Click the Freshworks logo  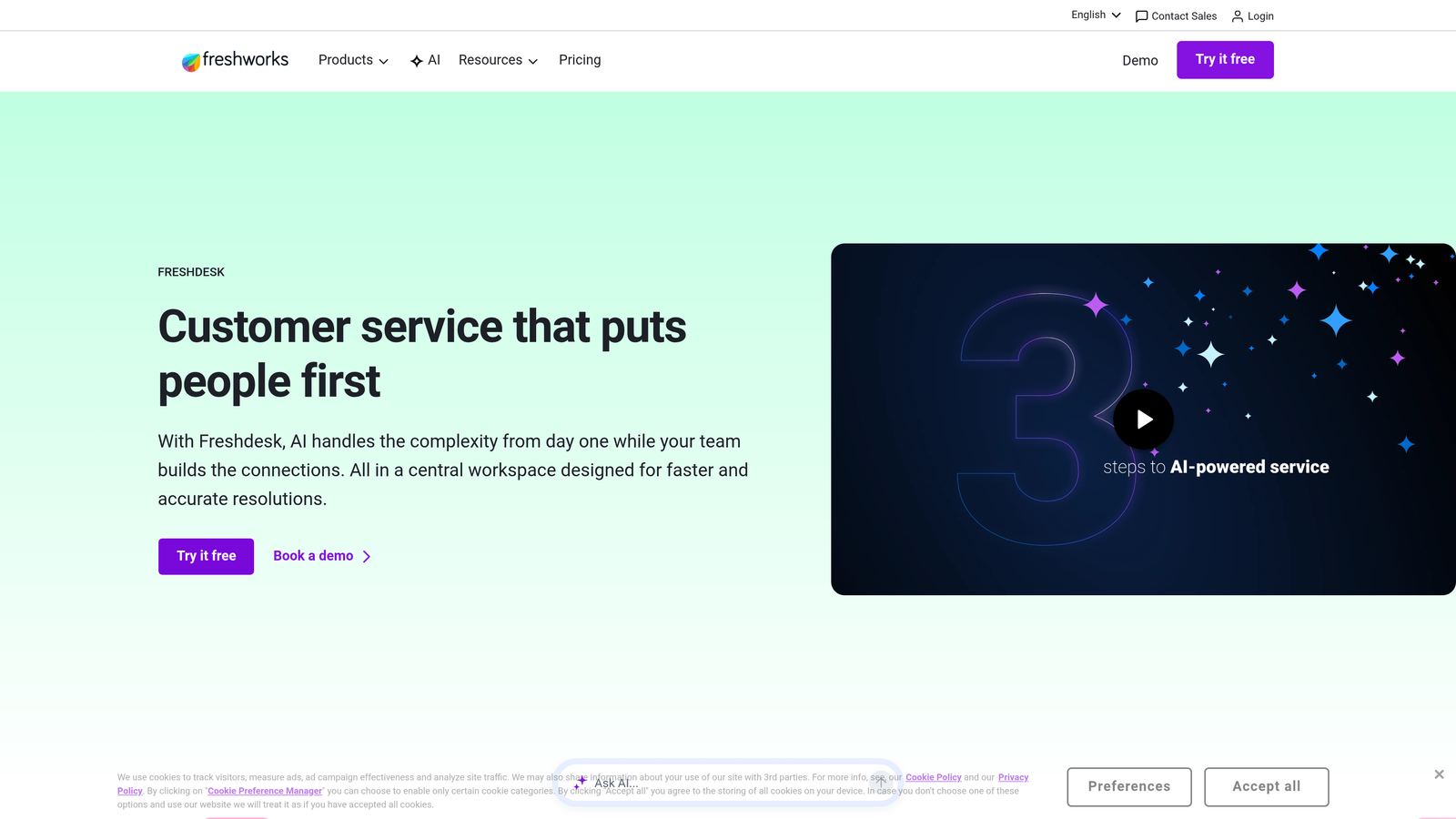point(235,60)
